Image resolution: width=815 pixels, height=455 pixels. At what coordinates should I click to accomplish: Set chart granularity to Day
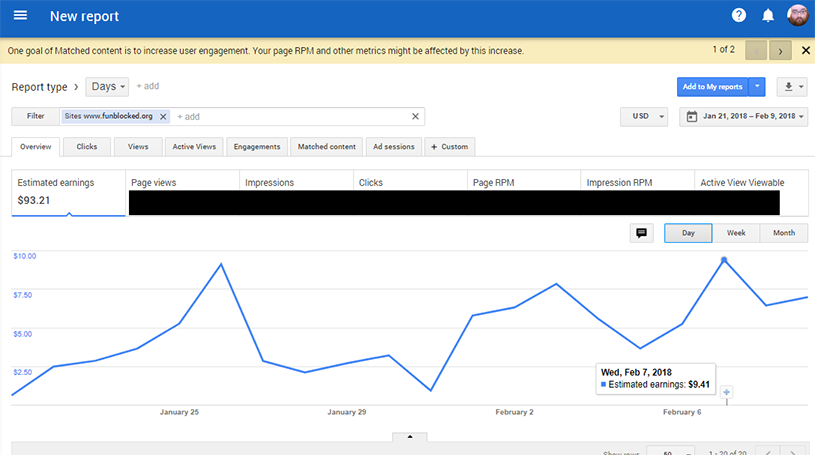tap(688, 233)
